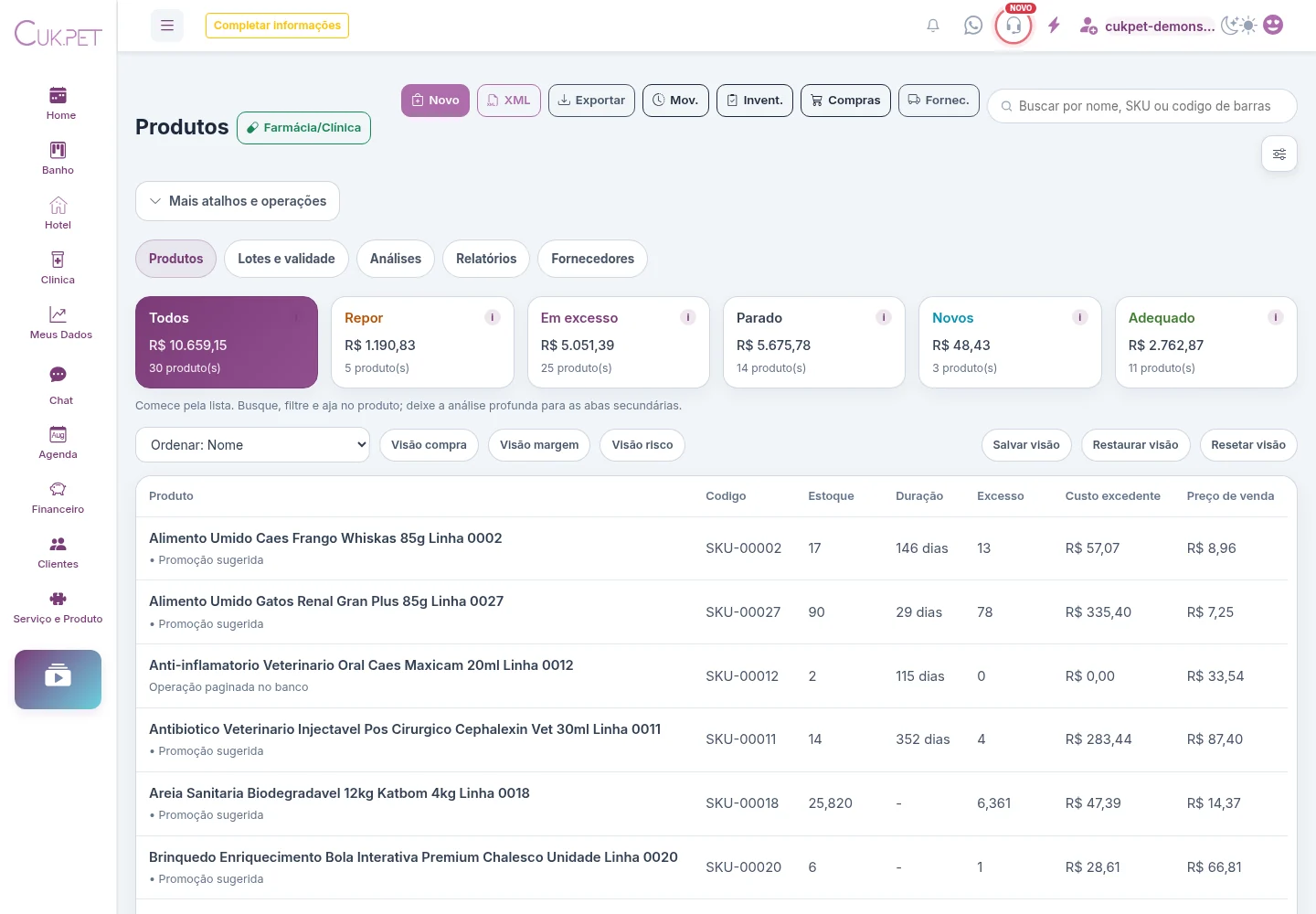Switch to the Relatórios tab
This screenshot has height=914, width=1316.
(486, 259)
